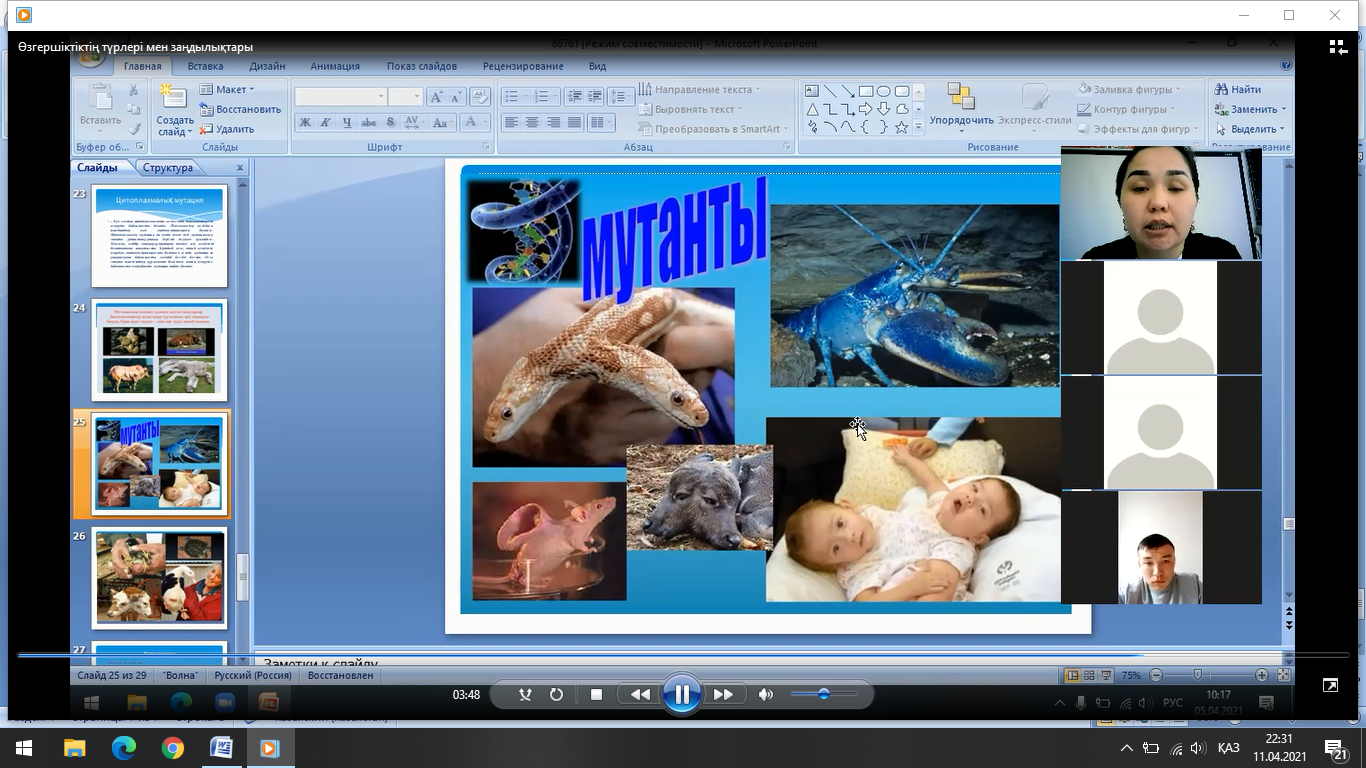The height and width of the screenshot is (768, 1366).
Task: Open Google Chrome from the taskbar
Action: pos(172,748)
